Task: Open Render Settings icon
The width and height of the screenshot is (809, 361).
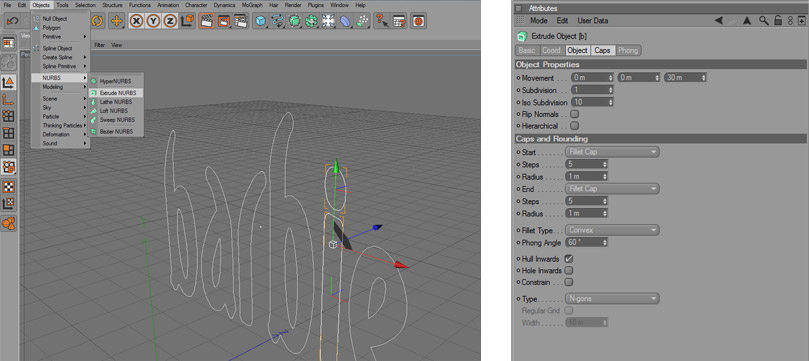Action: pos(240,21)
